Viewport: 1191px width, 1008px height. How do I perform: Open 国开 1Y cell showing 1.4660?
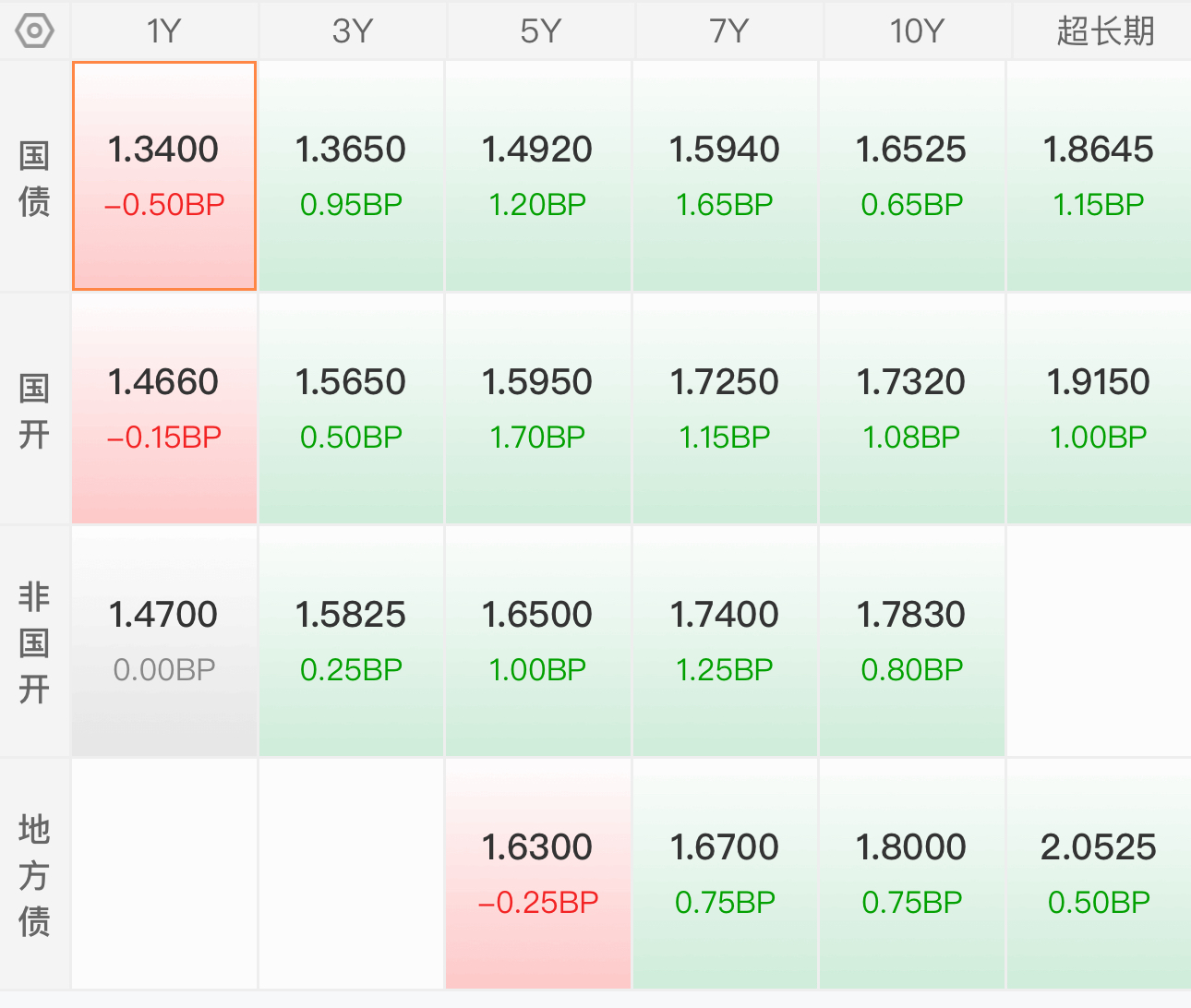click(164, 409)
